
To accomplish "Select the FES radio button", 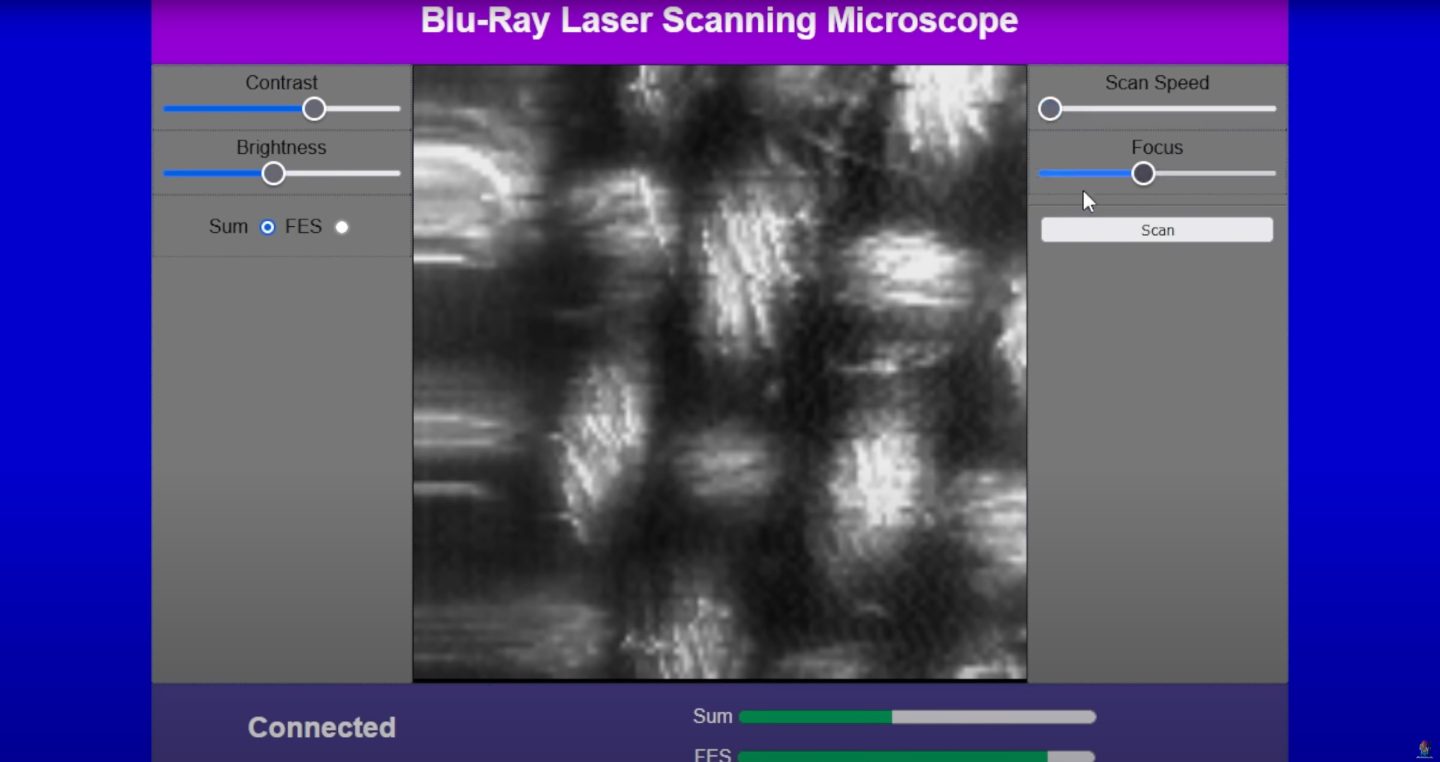I will (341, 227).
